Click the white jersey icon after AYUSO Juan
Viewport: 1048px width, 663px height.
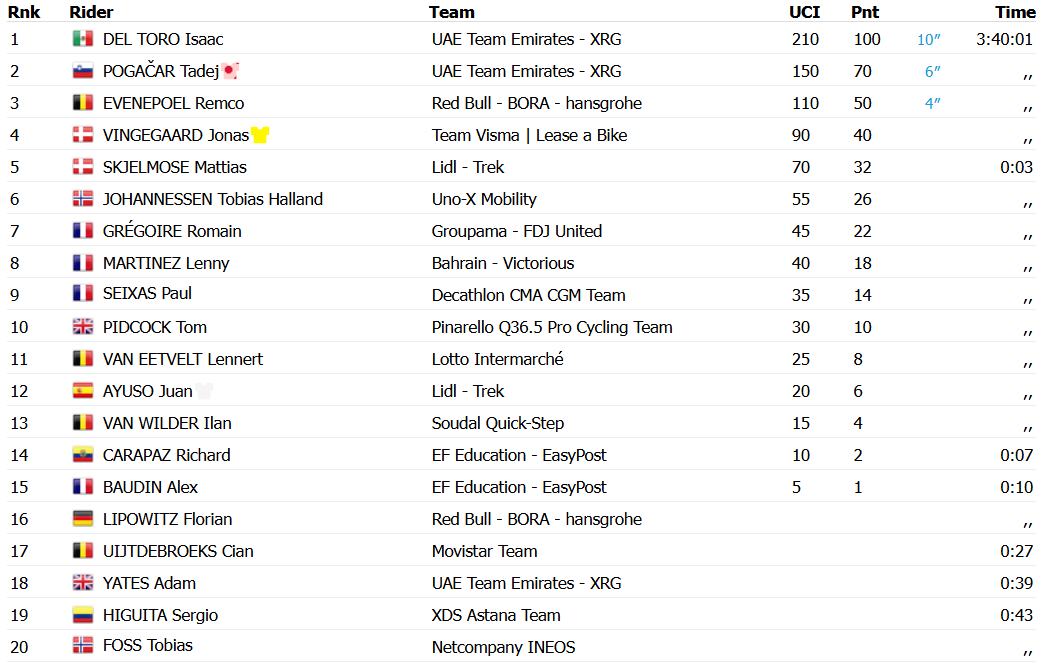tap(204, 390)
